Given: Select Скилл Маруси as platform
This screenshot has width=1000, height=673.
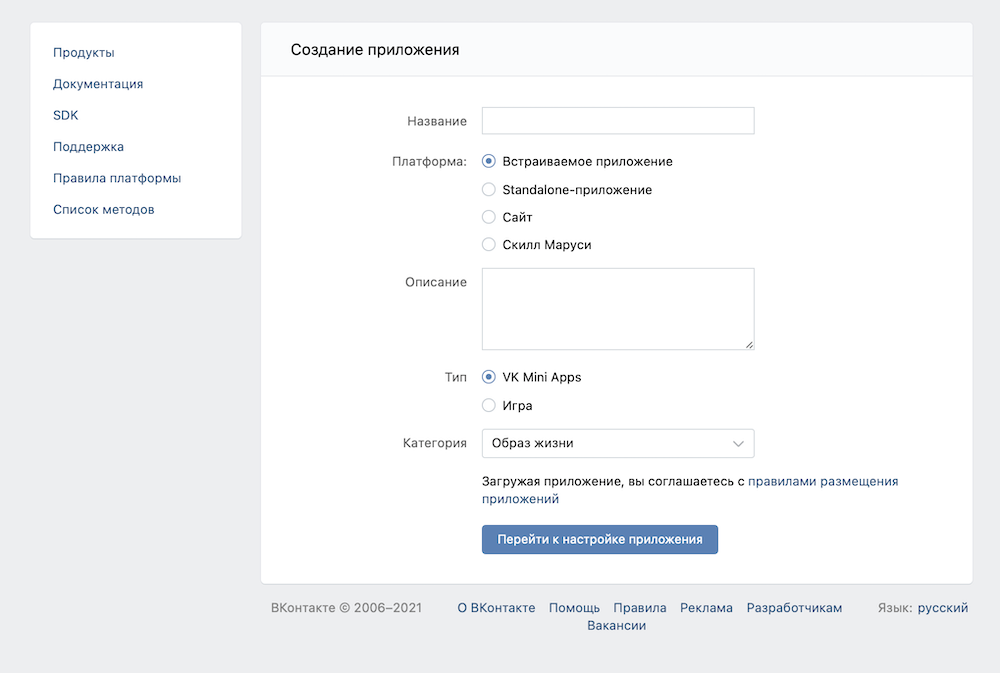Looking at the screenshot, I should (x=489, y=245).
